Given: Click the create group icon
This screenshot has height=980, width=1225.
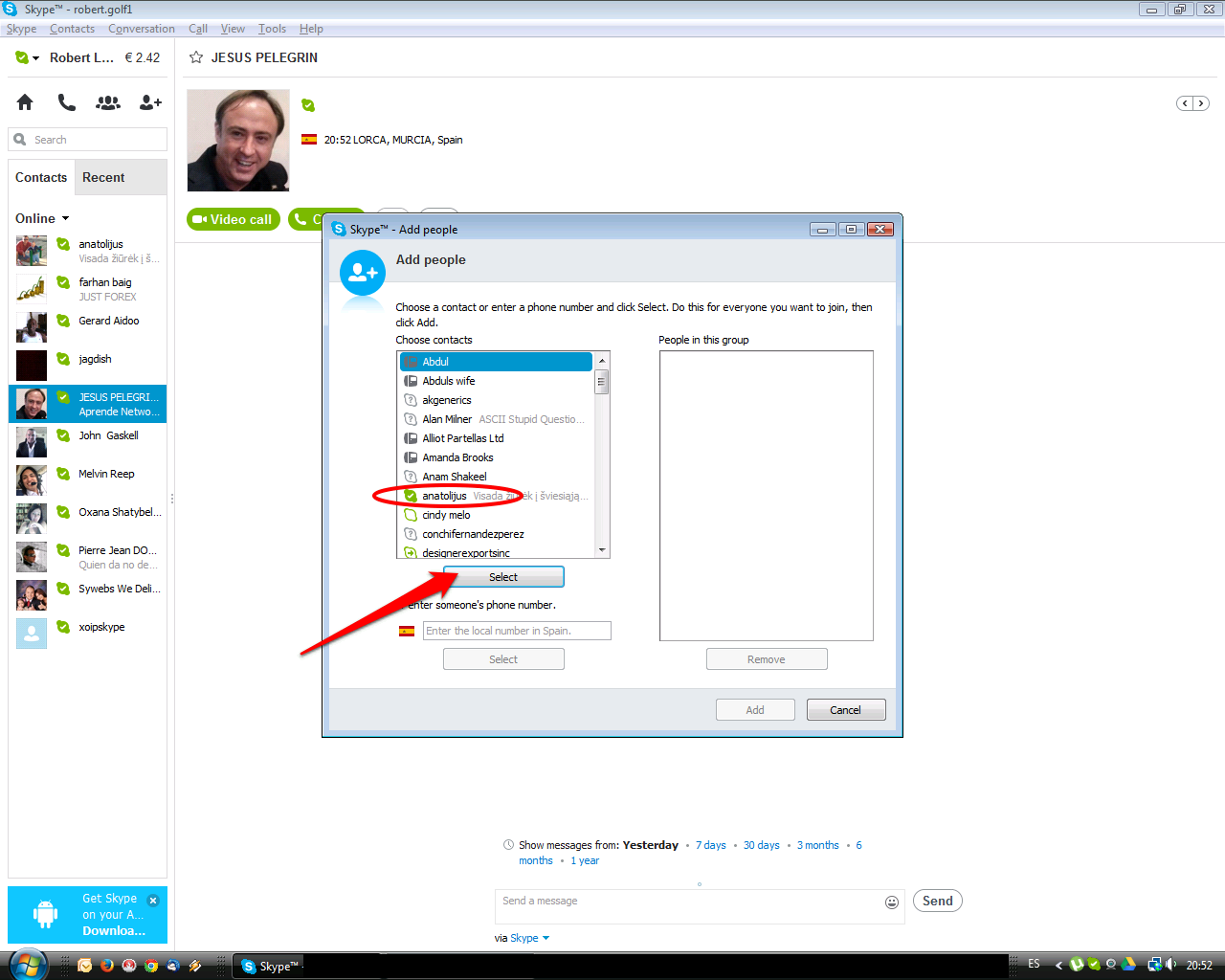Looking at the screenshot, I should tap(108, 101).
